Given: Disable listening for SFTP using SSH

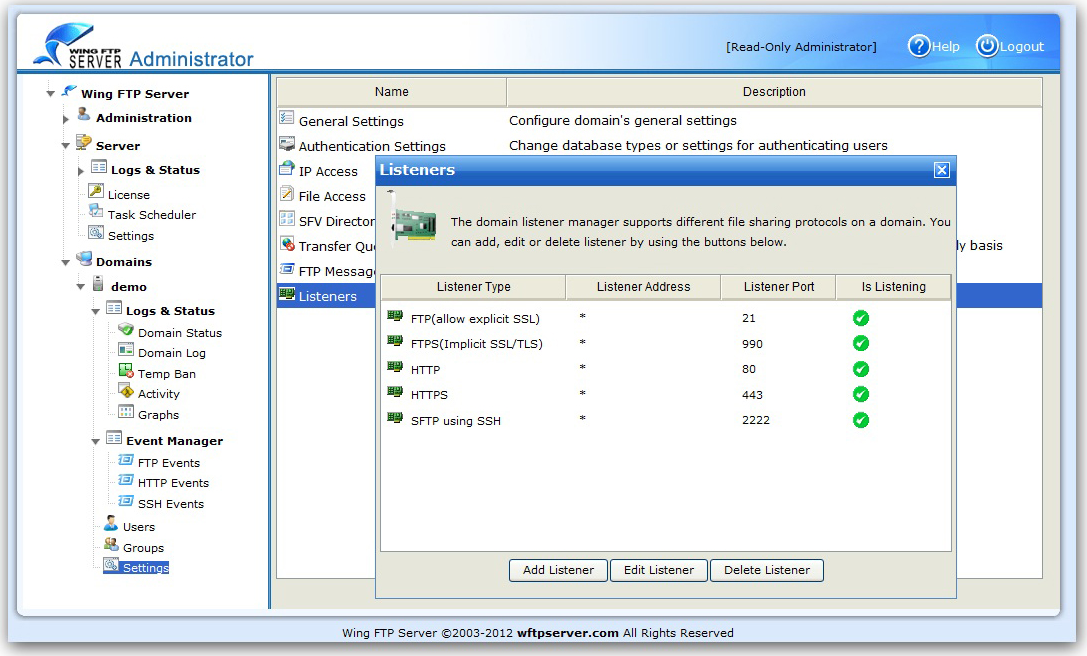Looking at the screenshot, I should [860, 420].
